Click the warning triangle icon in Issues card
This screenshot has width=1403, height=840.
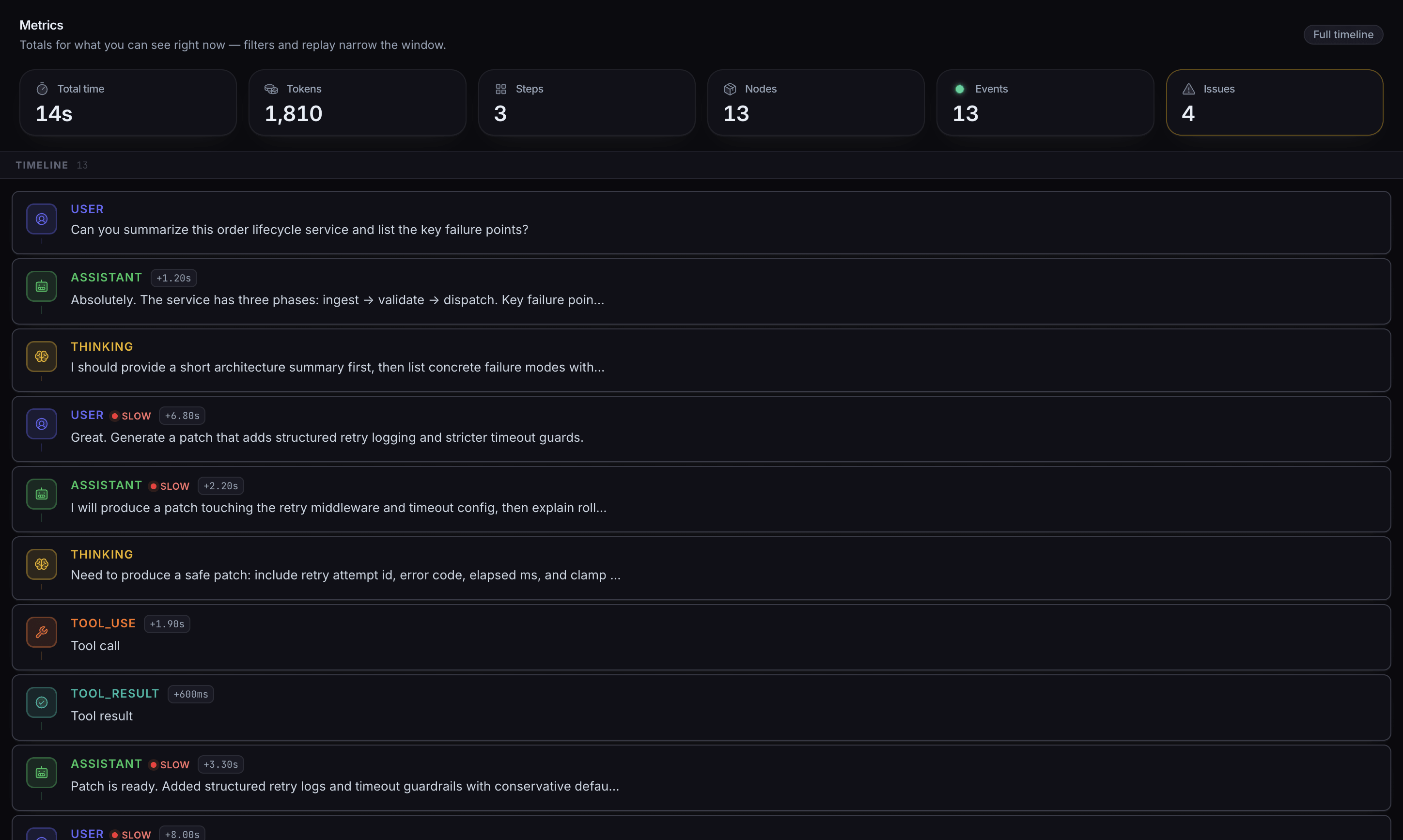click(1188, 89)
